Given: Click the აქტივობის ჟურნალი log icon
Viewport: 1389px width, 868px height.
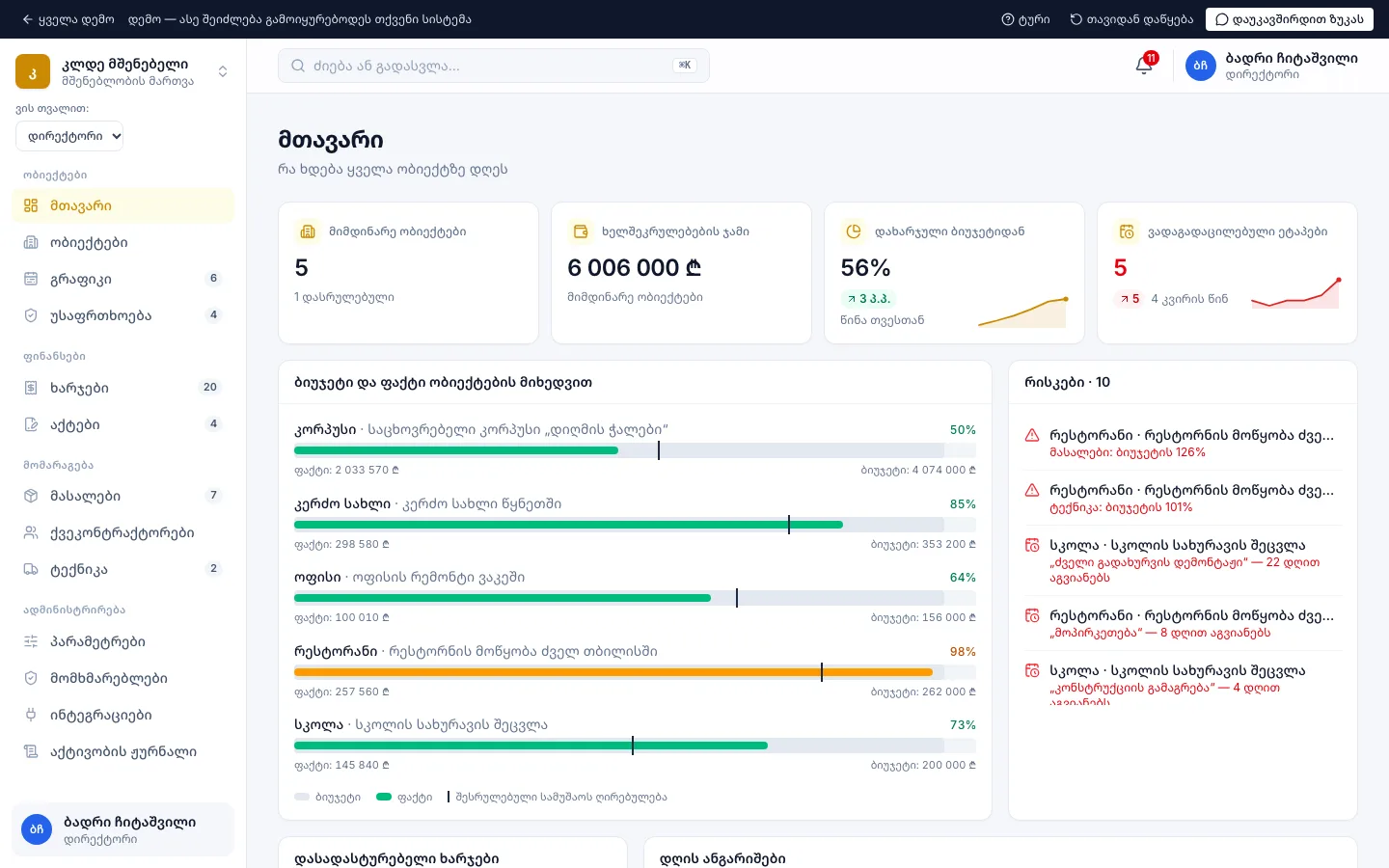Looking at the screenshot, I should 31,751.
